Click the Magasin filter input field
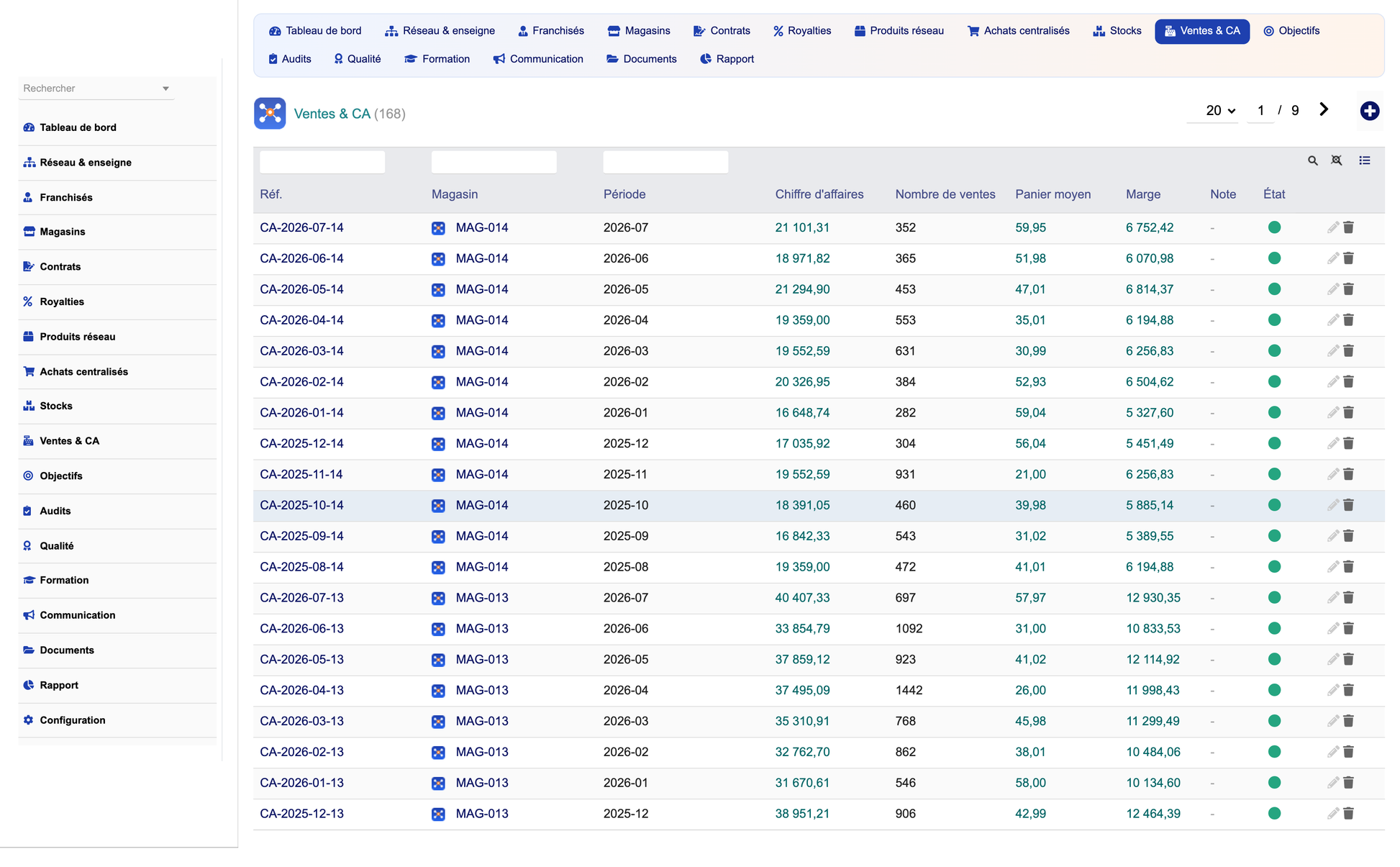The width and height of the screenshot is (1400, 867). [494, 162]
